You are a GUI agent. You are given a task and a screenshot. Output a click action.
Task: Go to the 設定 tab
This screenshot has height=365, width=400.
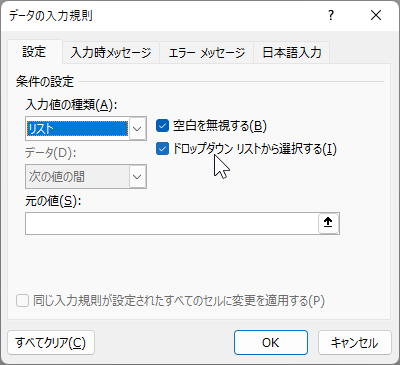(34, 52)
